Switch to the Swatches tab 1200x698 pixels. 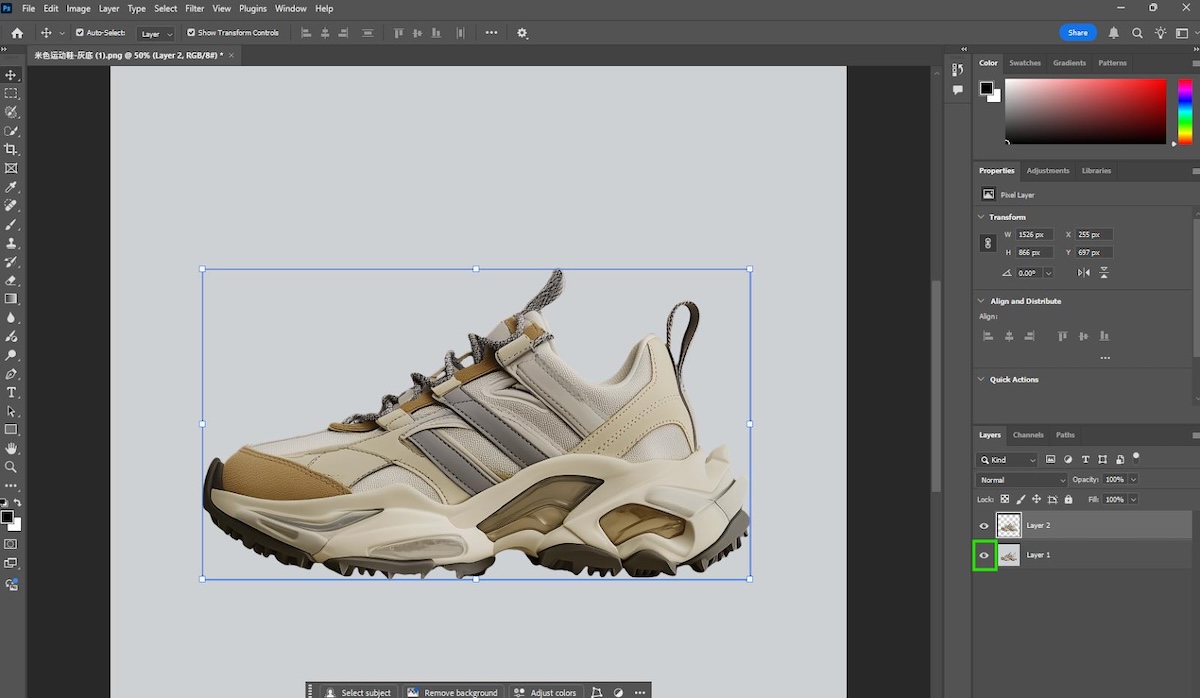pyautogui.click(x=1025, y=63)
